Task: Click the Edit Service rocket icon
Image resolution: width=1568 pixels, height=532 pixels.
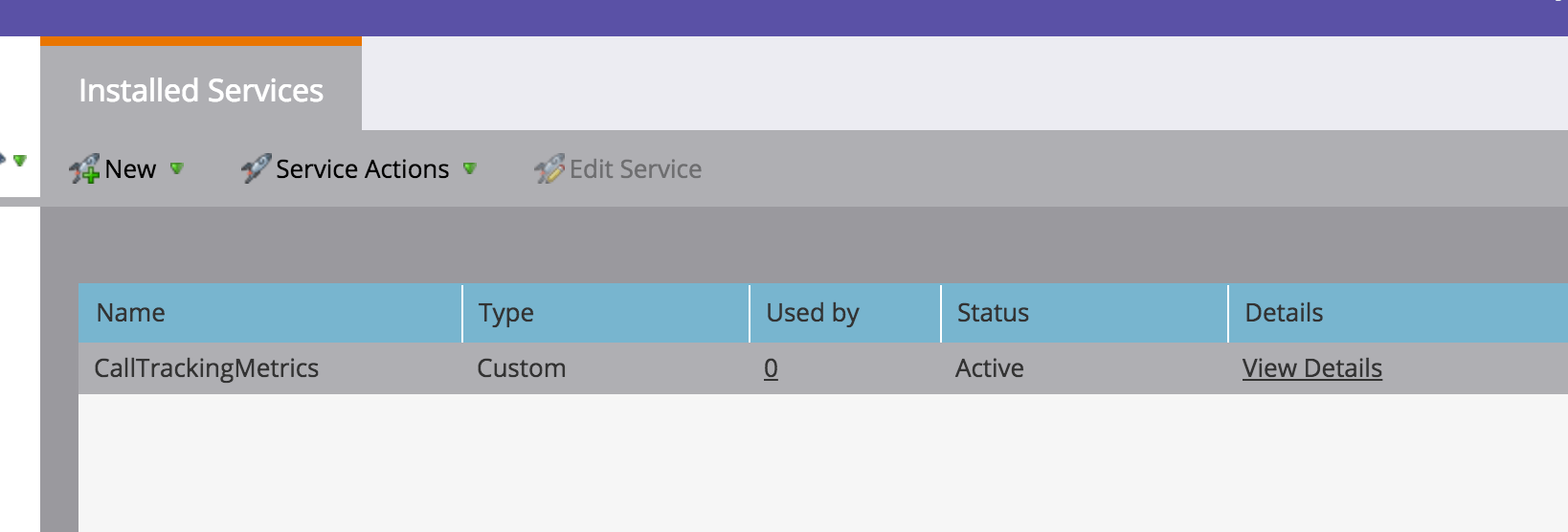Action: coord(549,169)
